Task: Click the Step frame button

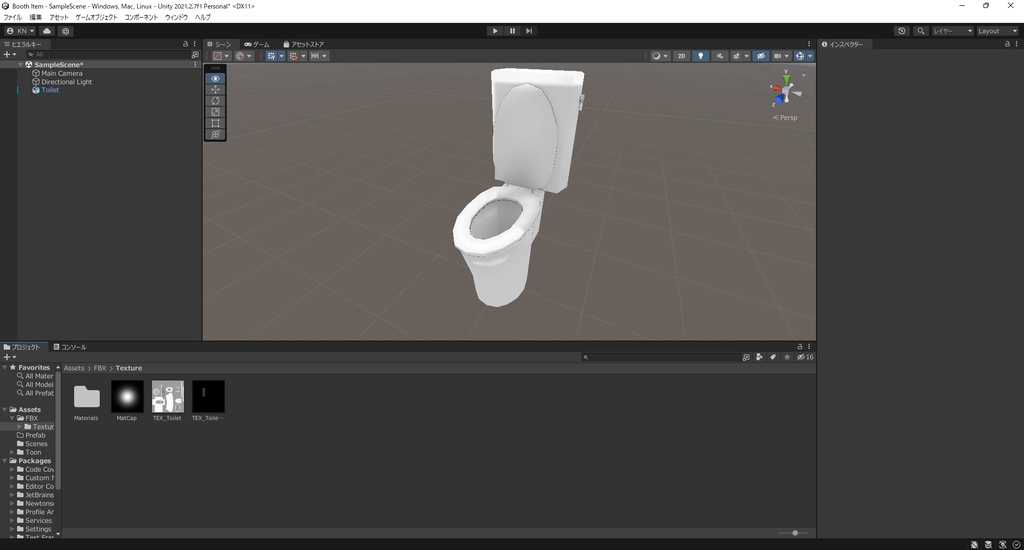Action: click(x=529, y=31)
